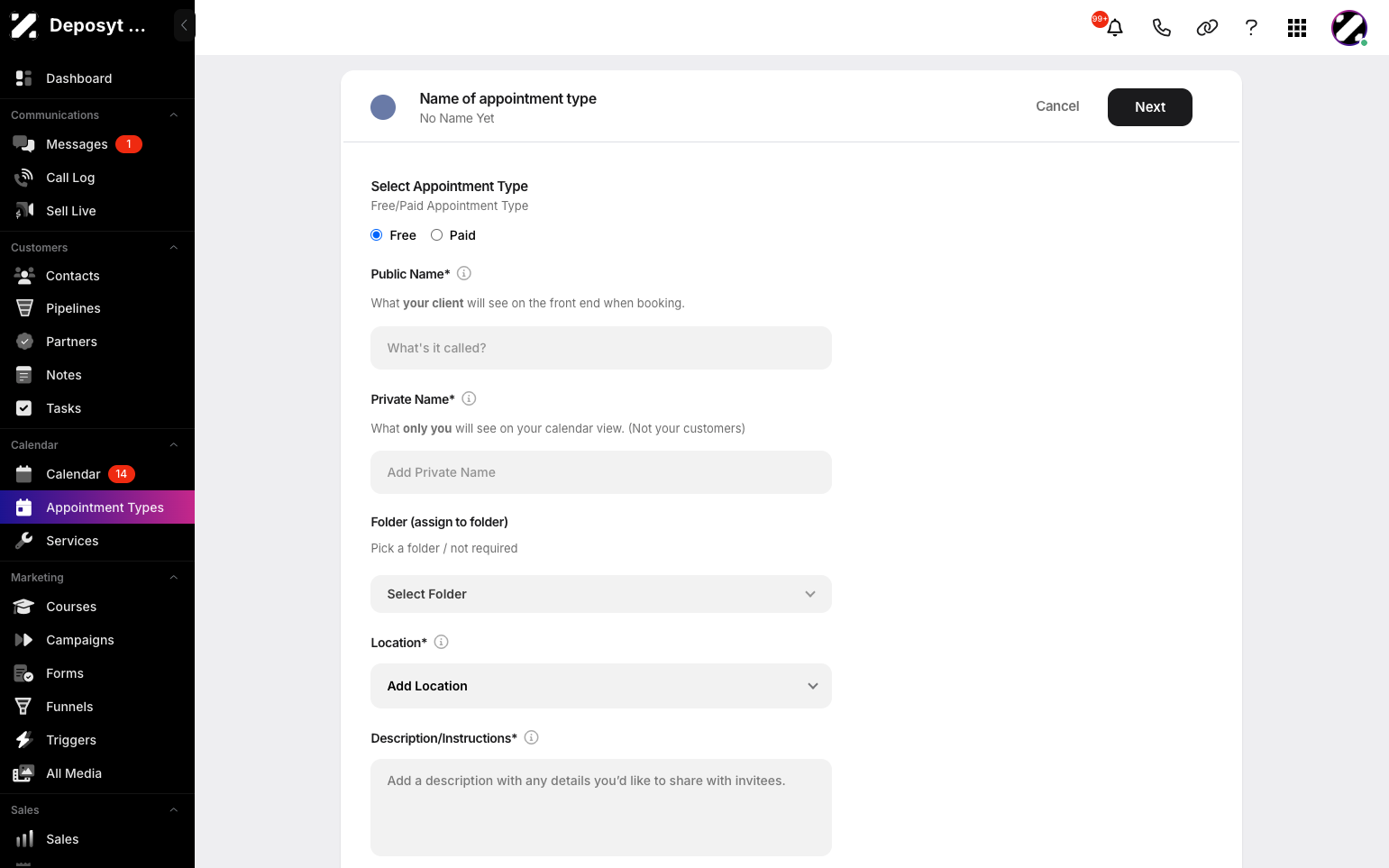Show Location info tooltip icon

click(x=442, y=642)
